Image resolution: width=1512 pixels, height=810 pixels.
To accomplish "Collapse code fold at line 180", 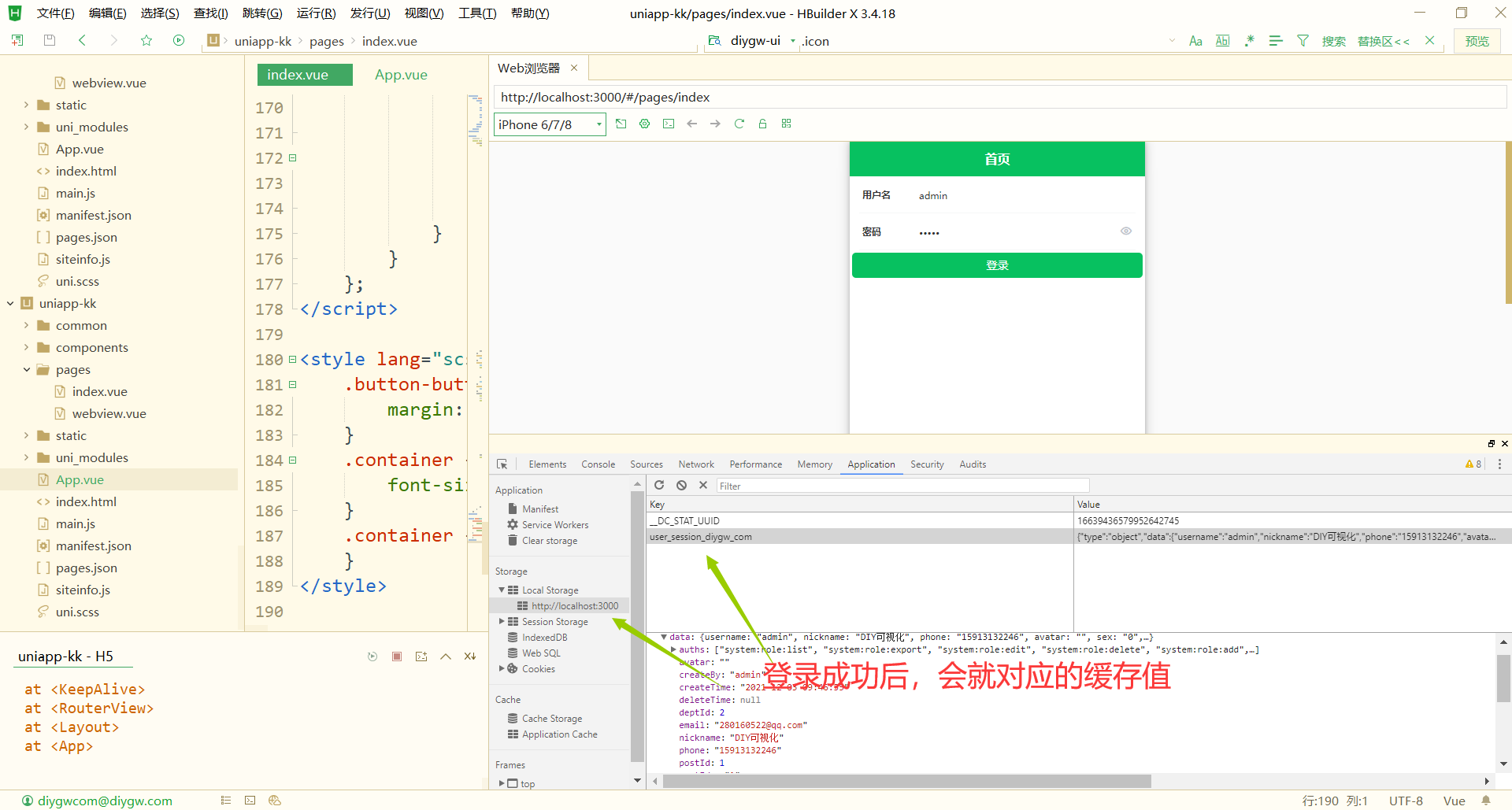I will (x=292, y=360).
